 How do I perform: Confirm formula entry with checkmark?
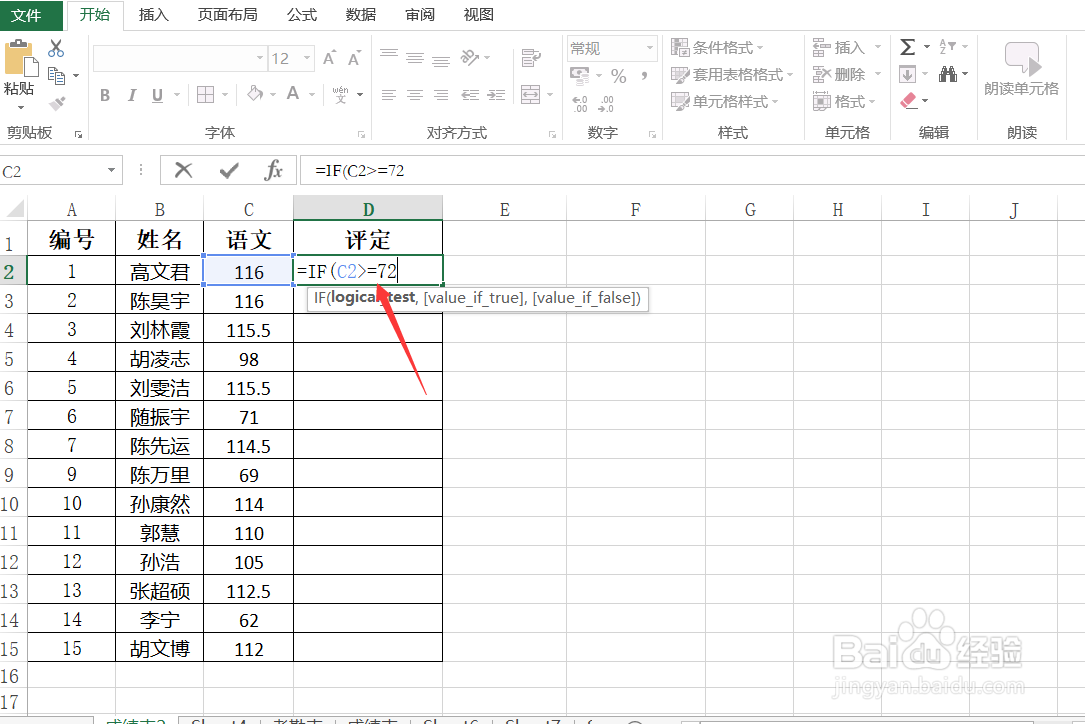(229, 170)
